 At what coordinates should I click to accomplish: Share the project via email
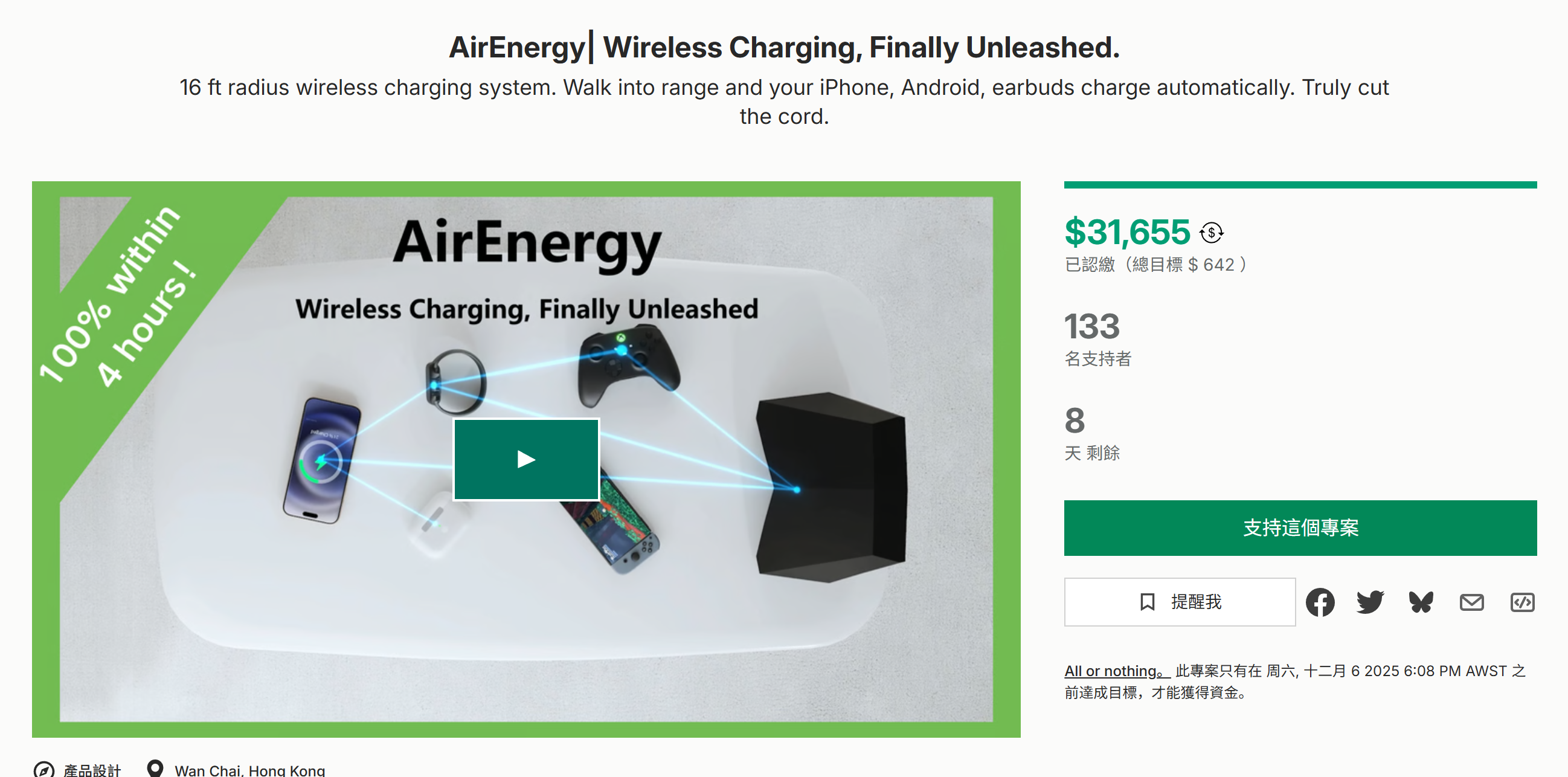(x=1472, y=602)
